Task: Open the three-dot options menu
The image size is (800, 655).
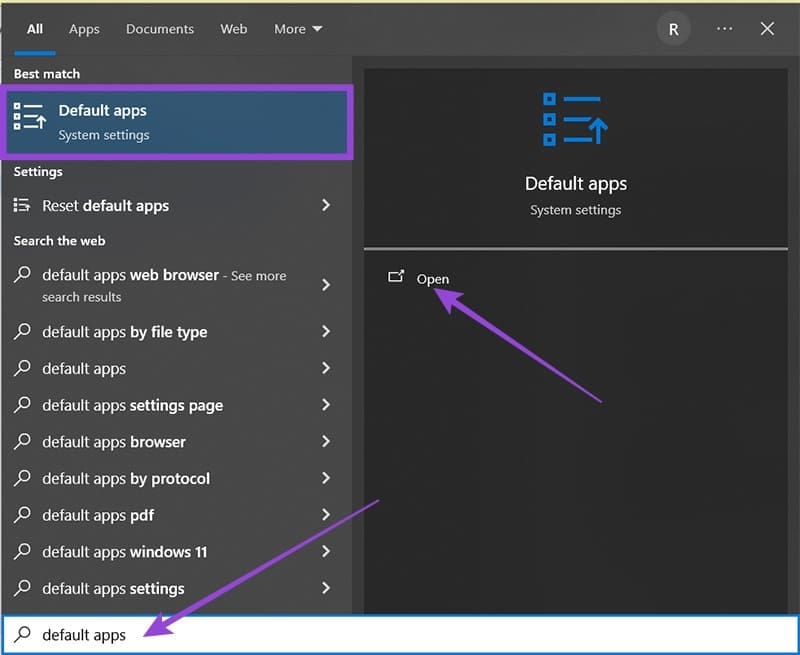Action: coord(724,29)
